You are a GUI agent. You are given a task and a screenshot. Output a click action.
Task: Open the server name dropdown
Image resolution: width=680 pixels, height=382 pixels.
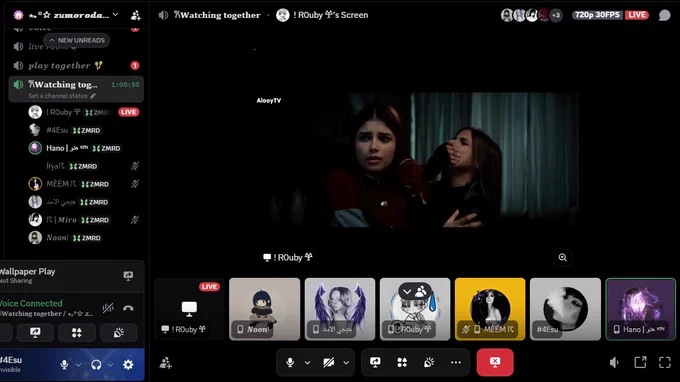pos(115,15)
